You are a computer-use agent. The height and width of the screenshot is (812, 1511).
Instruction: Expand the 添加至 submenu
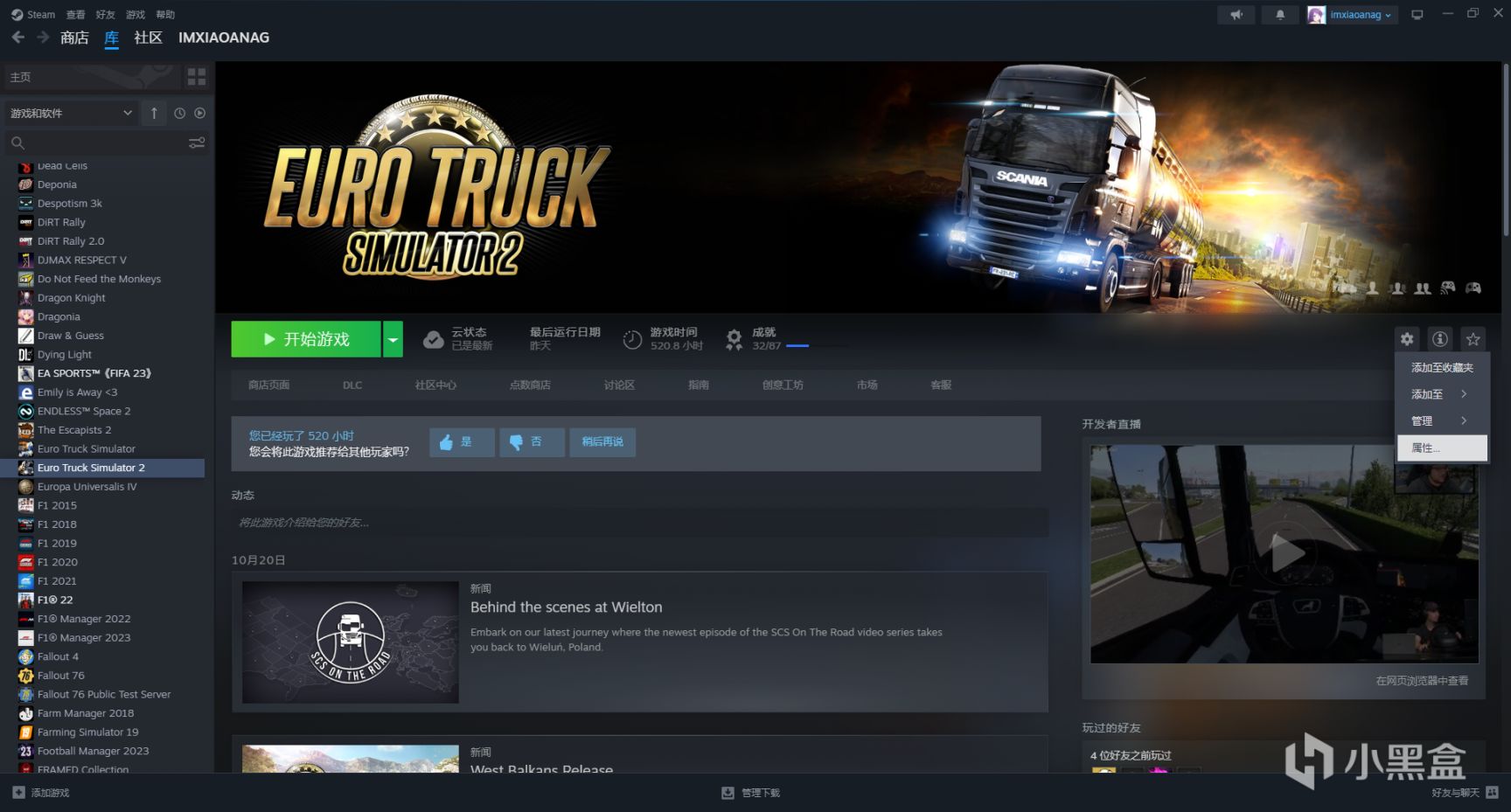coord(1441,394)
